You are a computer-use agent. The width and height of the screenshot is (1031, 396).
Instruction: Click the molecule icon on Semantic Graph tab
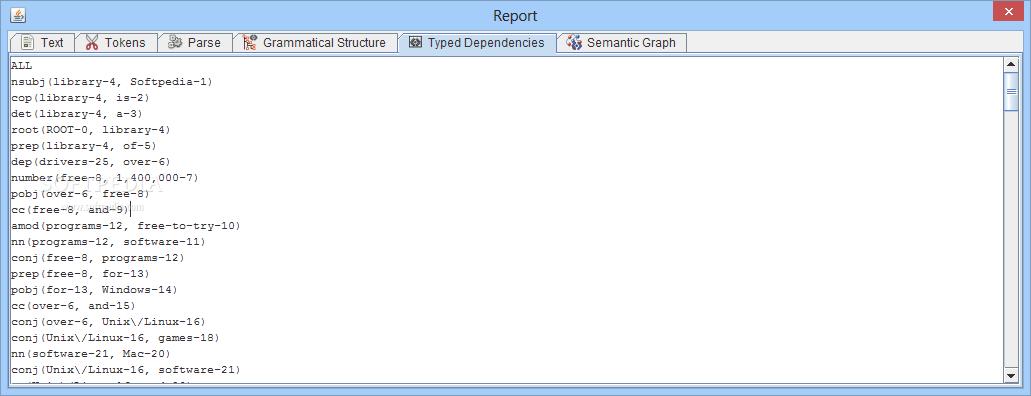pyautogui.click(x=574, y=43)
